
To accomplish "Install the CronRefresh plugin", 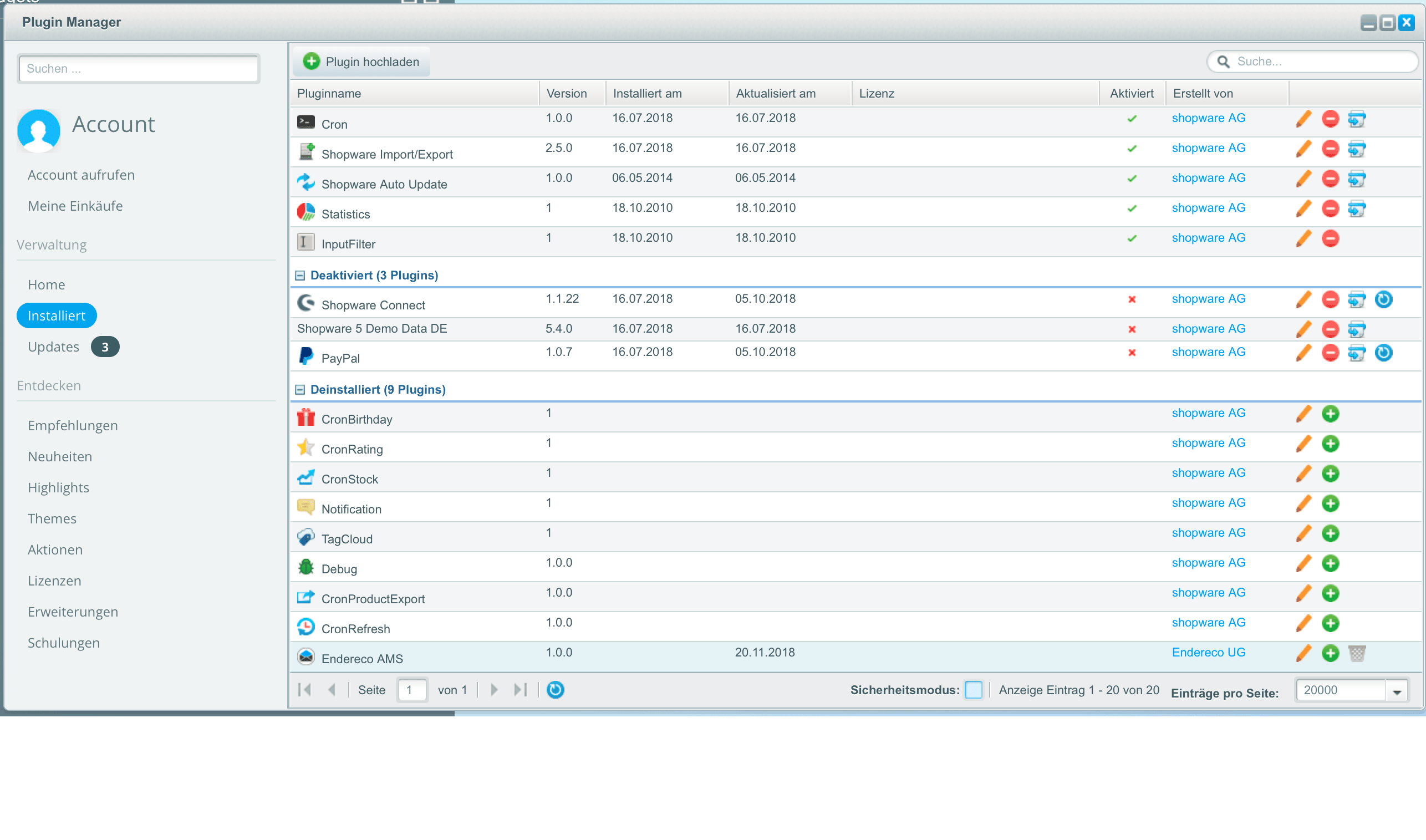I will pos(1330,624).
